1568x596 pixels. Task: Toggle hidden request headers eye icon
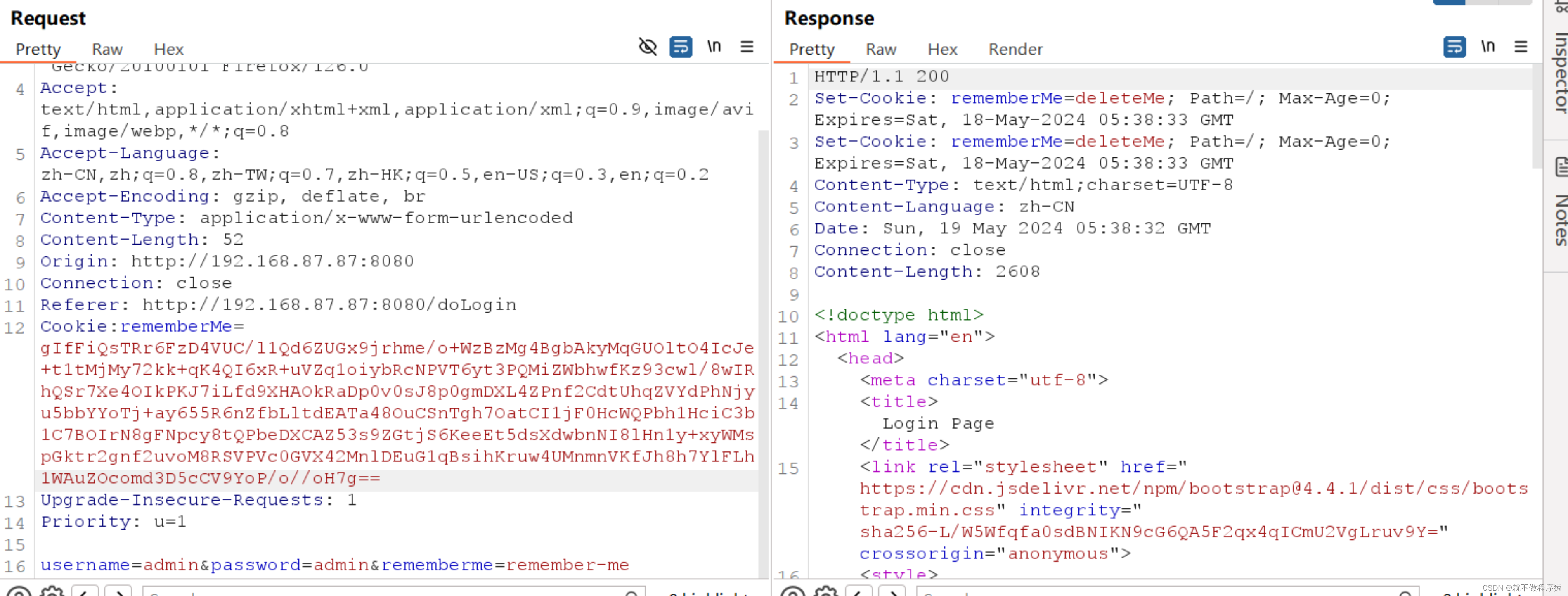pos(647,46)
